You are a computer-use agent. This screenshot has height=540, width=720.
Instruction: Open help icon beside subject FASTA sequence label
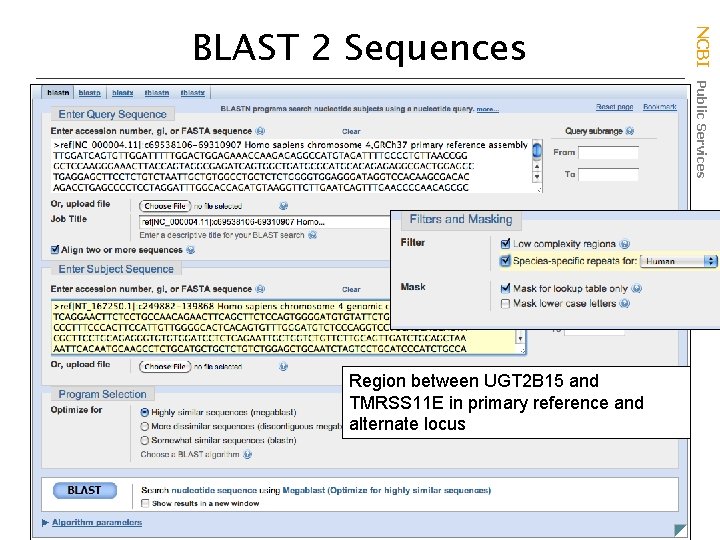[x=260, y=289]
